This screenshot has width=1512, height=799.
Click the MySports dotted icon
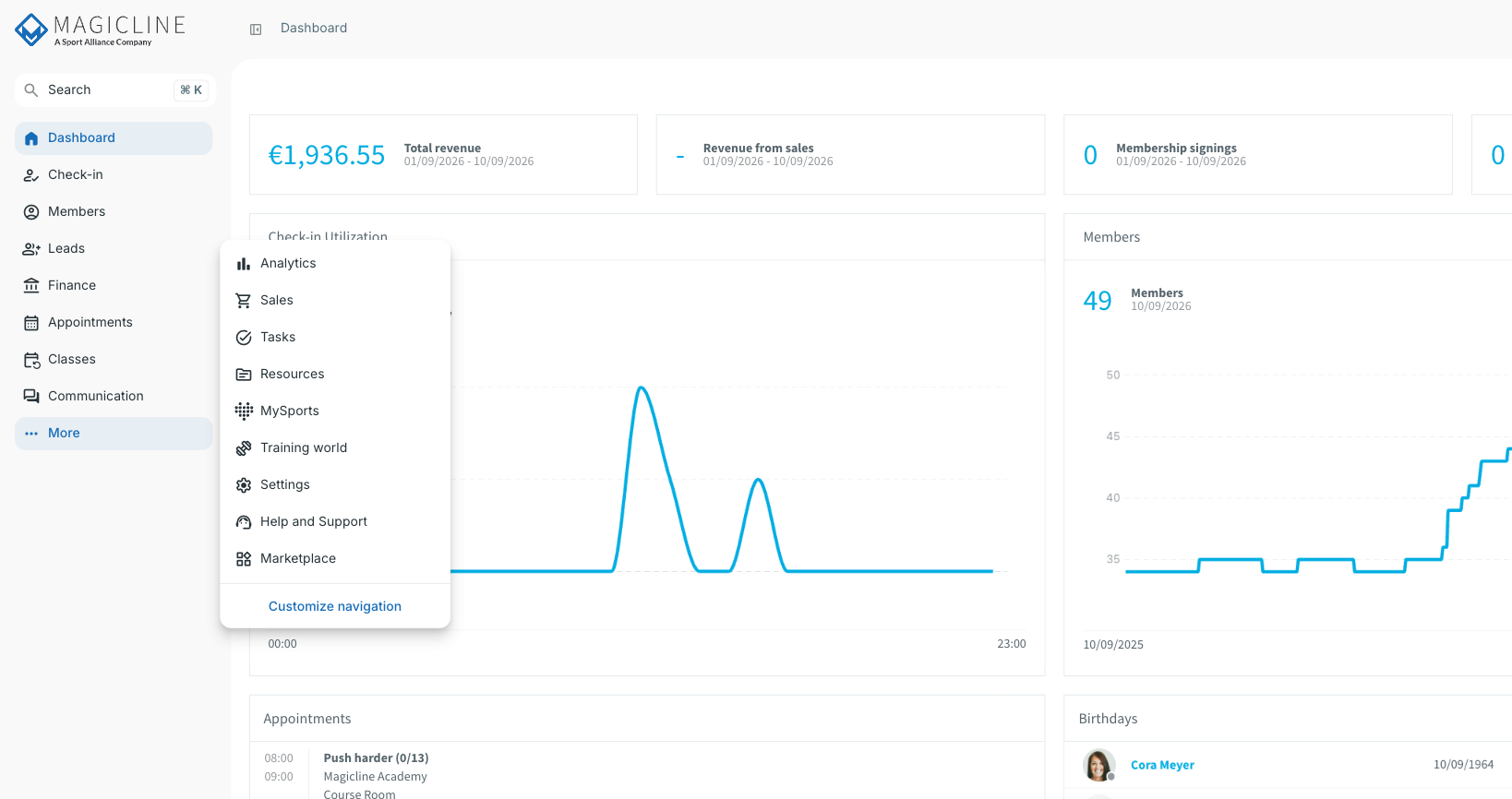tap(244, 411)
